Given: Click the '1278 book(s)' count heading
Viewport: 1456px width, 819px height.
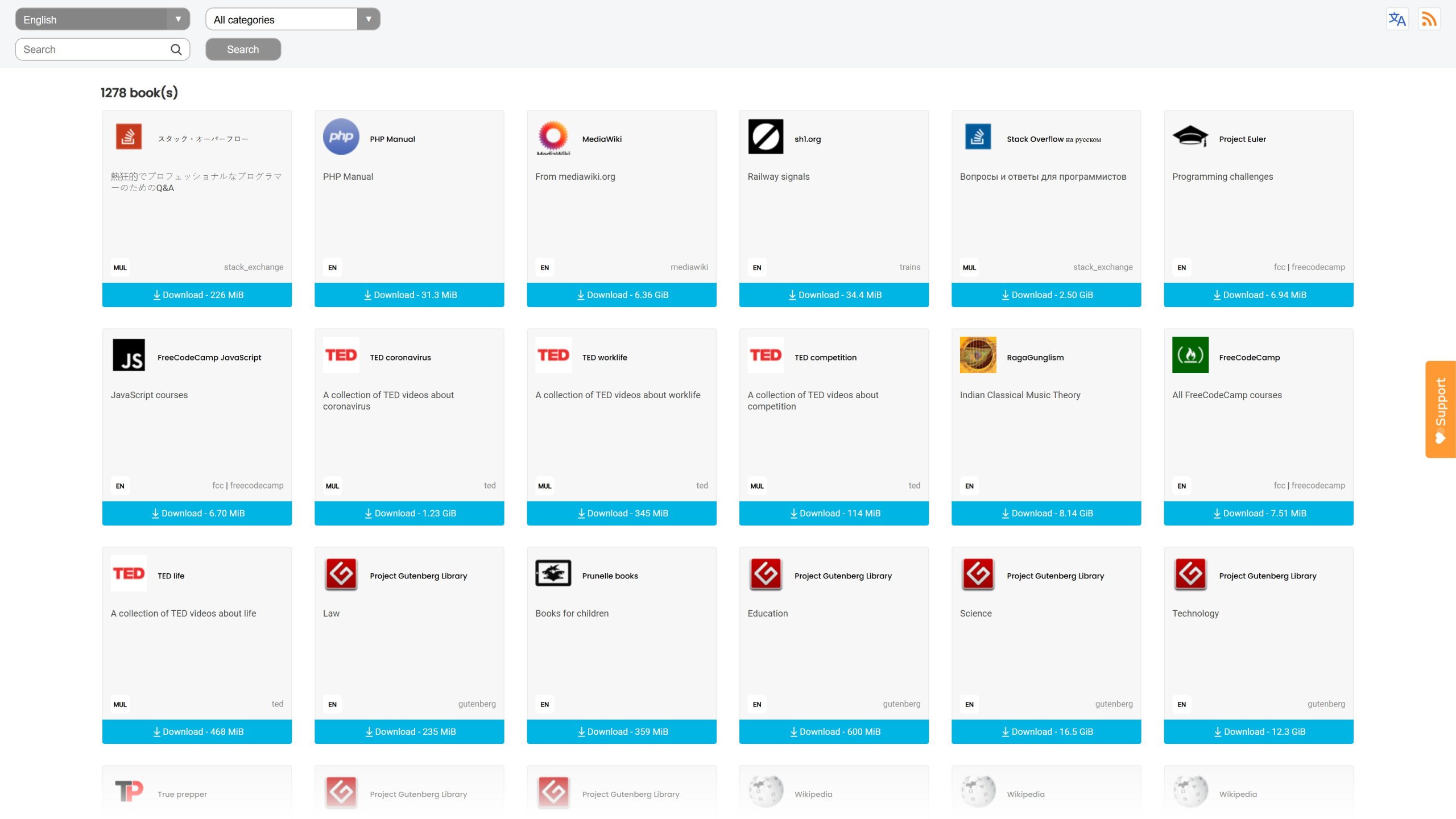Looking at the screenshot, I should tap(139, 93).
